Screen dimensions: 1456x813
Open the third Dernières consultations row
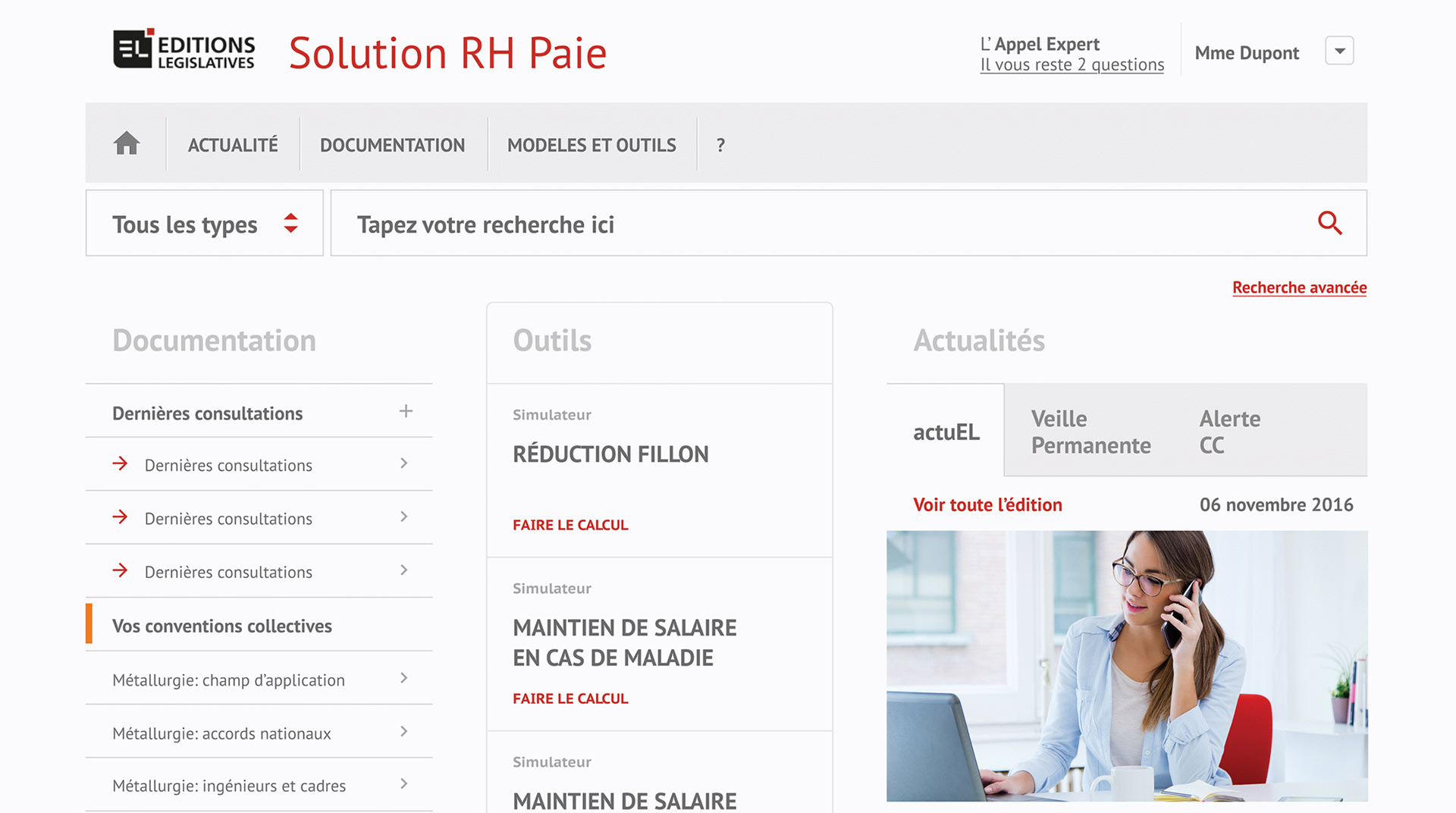click(x=259, y=571)
